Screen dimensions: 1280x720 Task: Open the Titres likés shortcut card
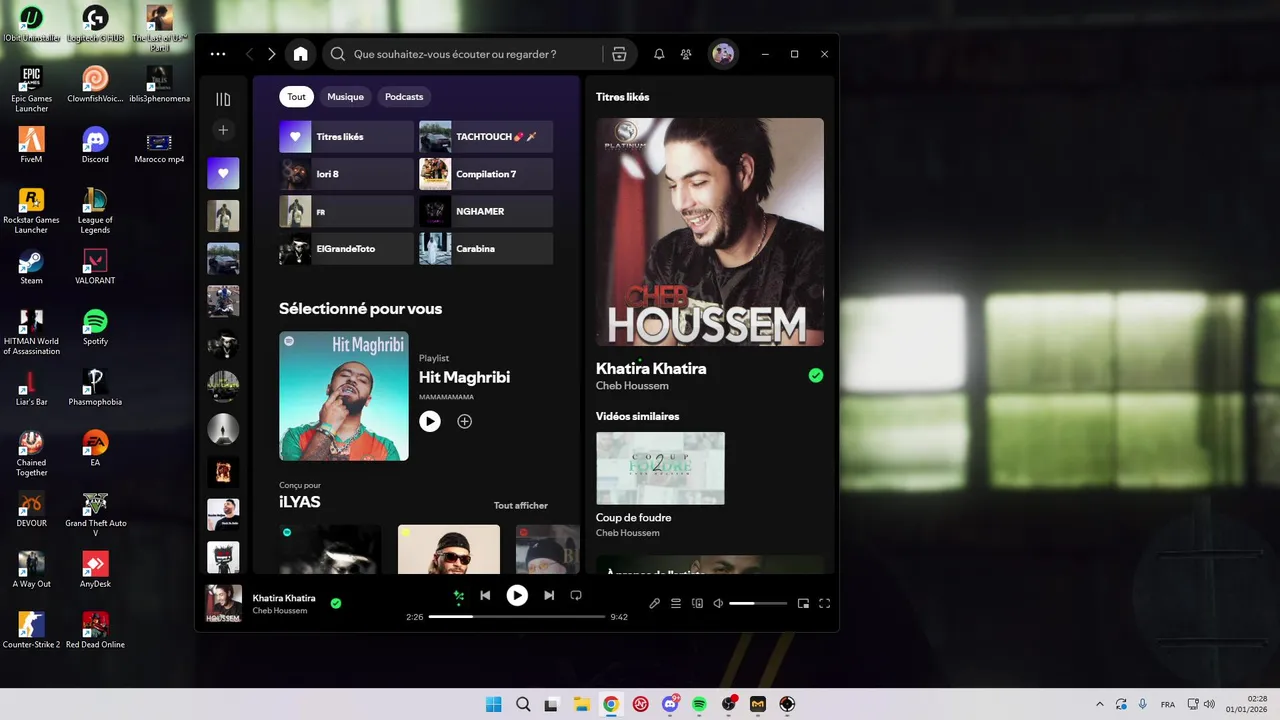(346, 136)
